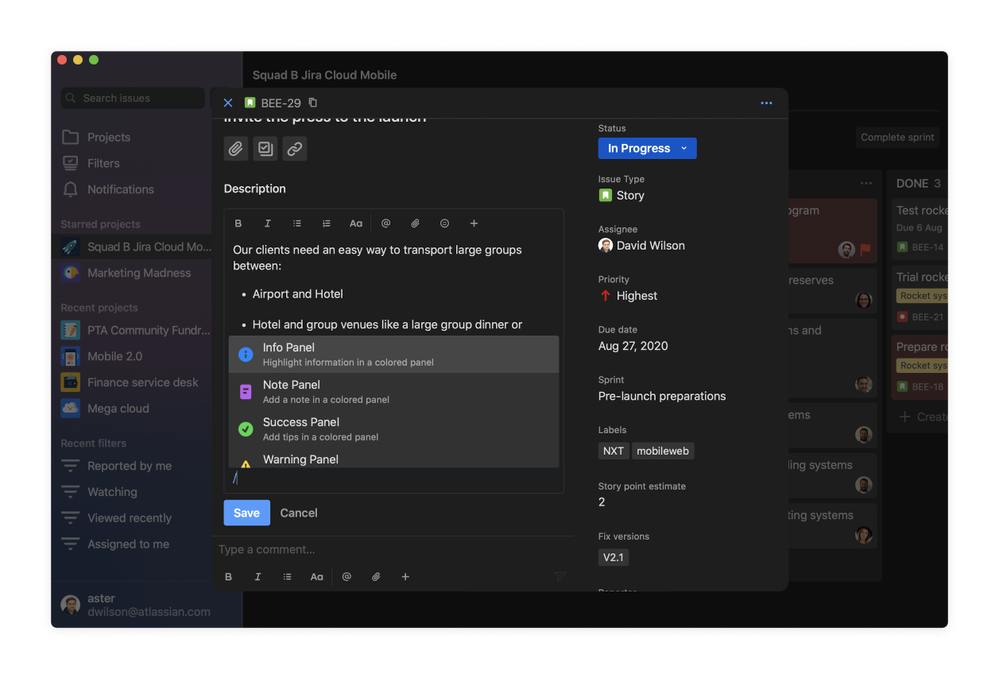
Task: Click the NXT label
Action: (x=614, y=451)
